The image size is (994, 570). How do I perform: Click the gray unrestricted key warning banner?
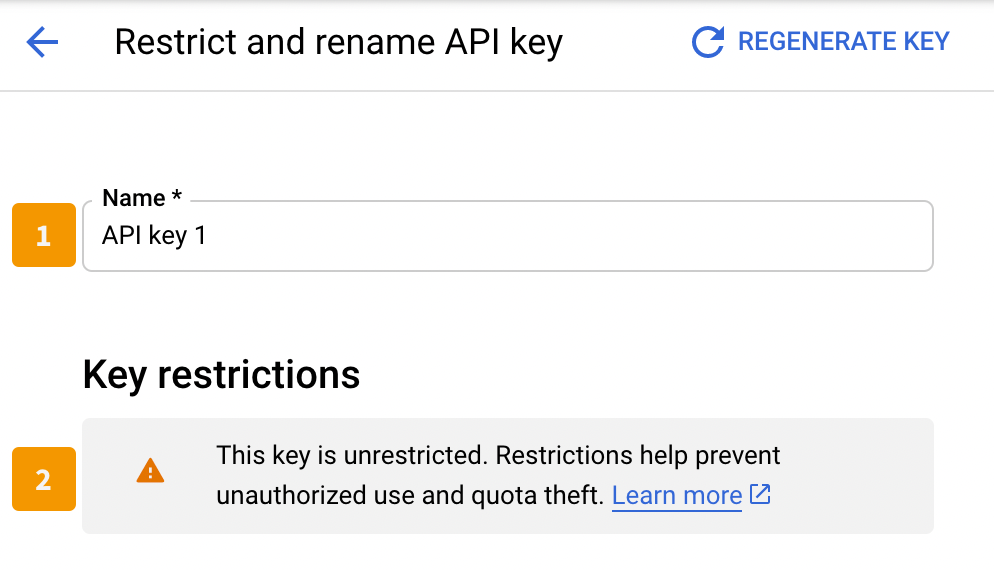coord(508,476)
